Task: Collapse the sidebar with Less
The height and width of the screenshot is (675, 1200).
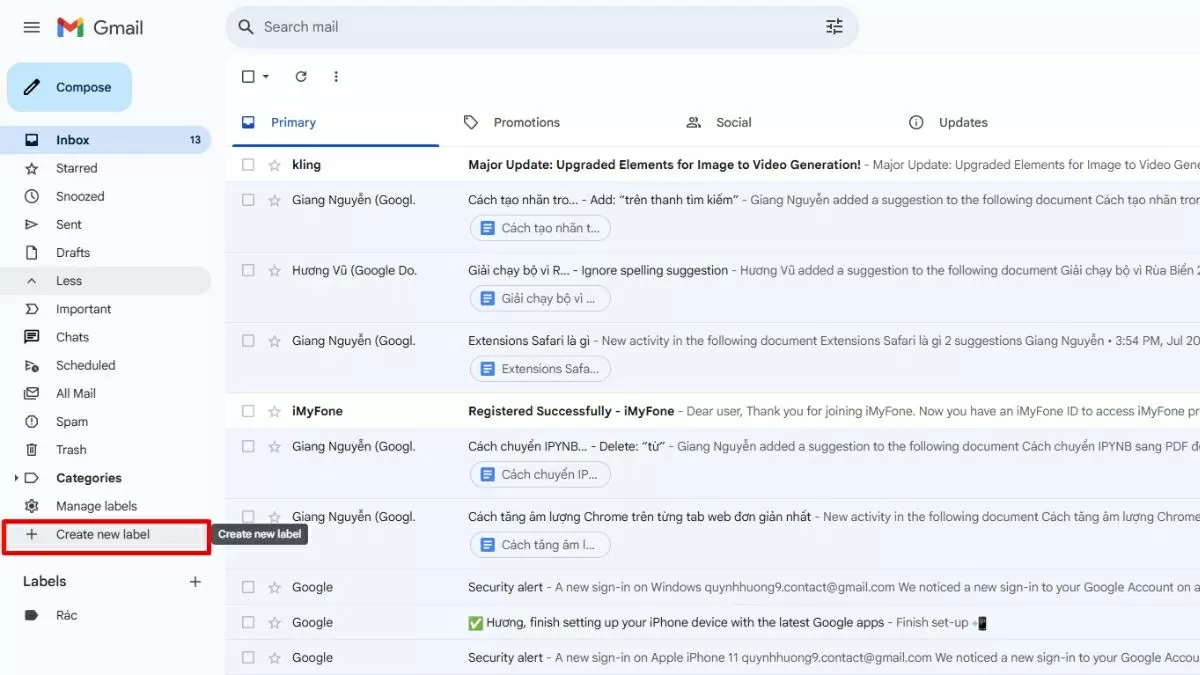Action: 69,281
